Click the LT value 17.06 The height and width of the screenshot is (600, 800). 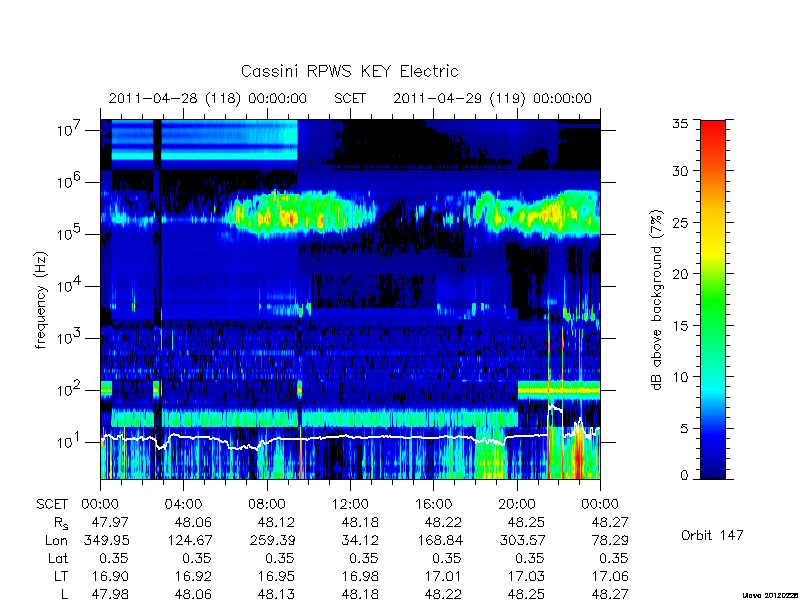coord(610,576)
